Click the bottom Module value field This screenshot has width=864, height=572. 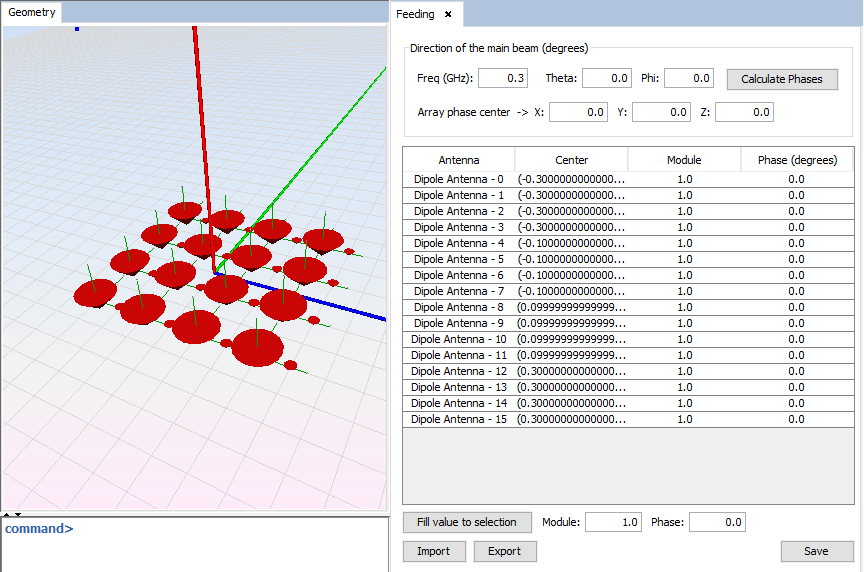[613, 522]
